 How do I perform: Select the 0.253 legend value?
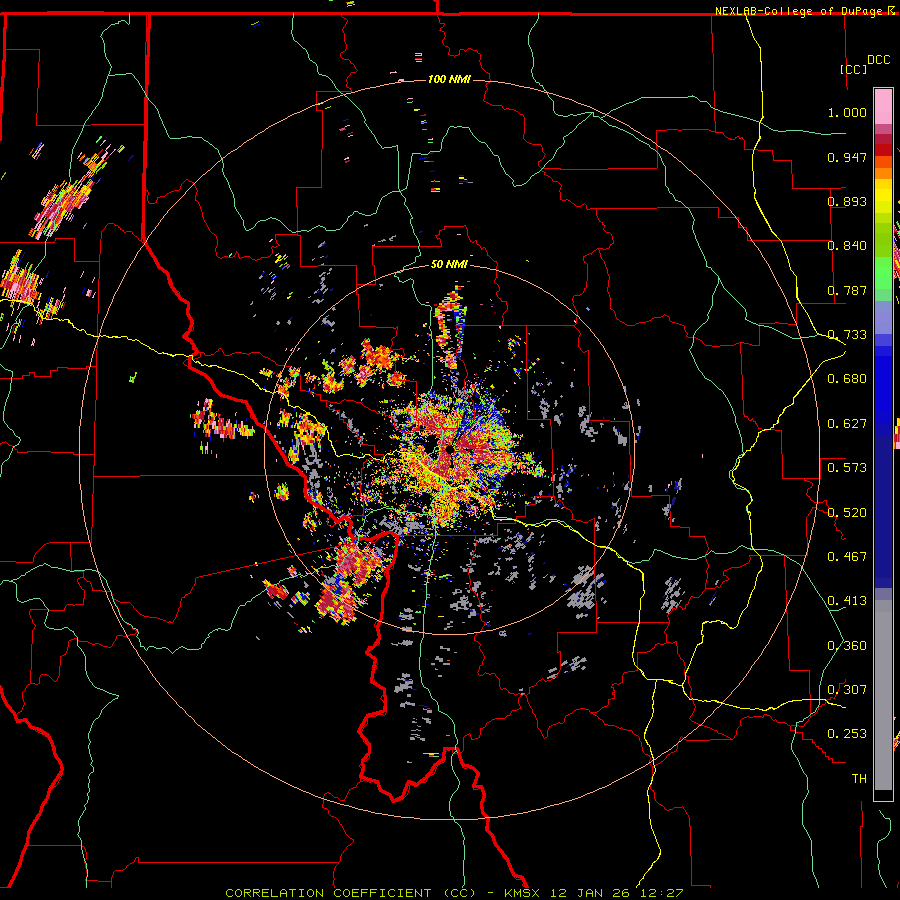(847, 734)
